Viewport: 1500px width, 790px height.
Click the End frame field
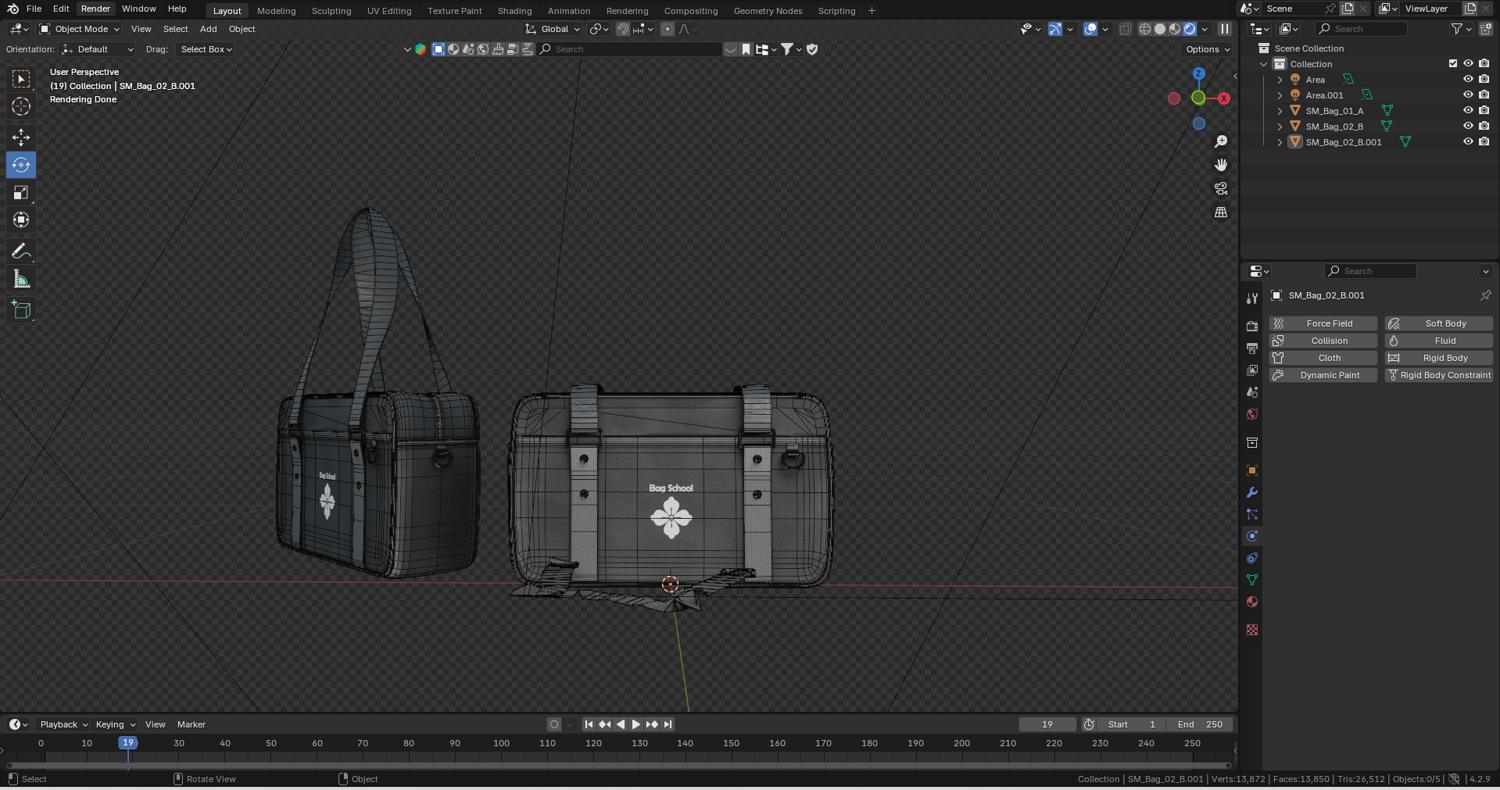tap(1200, 724)
